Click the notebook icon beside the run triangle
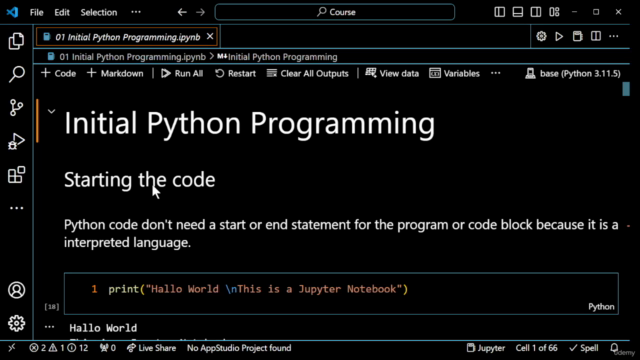Screen dimensions: 640x360 577,37
